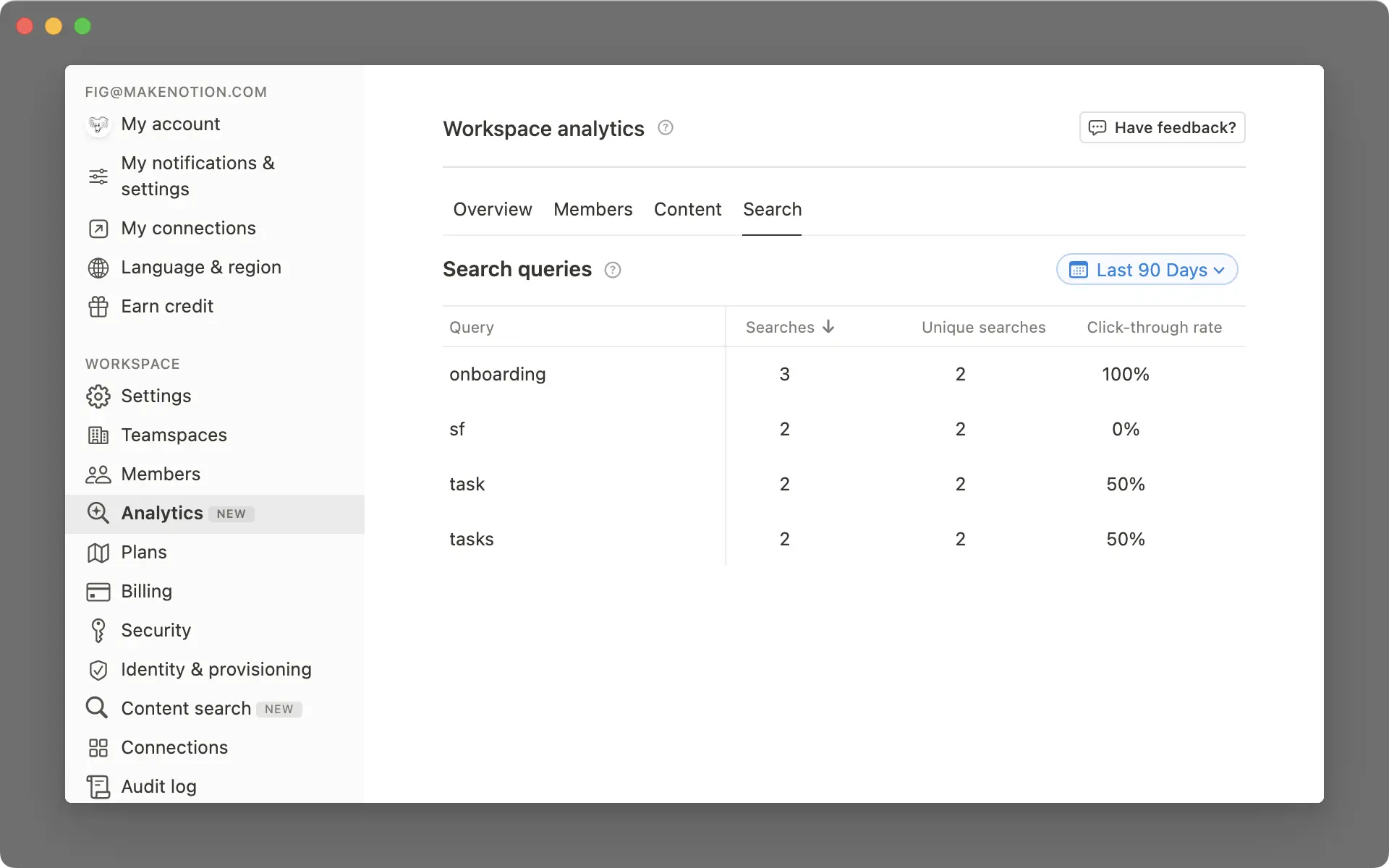Open the Content analytics tab

(x=687, y=209)
